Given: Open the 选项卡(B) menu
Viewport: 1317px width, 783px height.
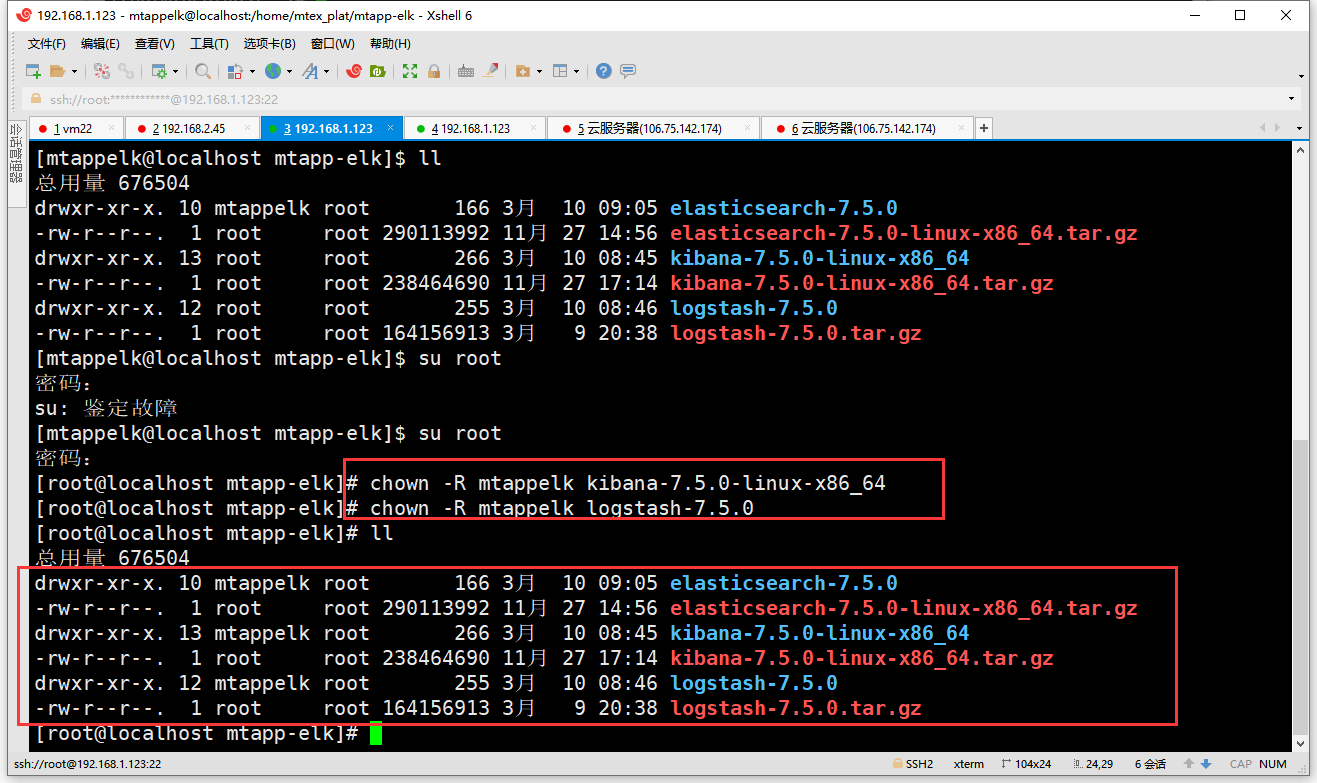Looking at the screenshot, I should point(269,44).
